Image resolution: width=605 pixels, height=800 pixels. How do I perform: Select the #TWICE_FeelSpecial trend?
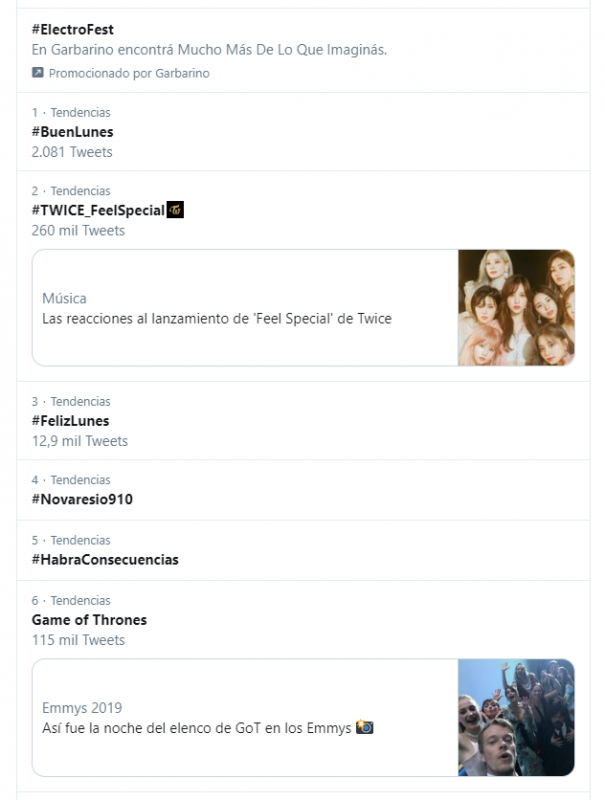point(98,210)
